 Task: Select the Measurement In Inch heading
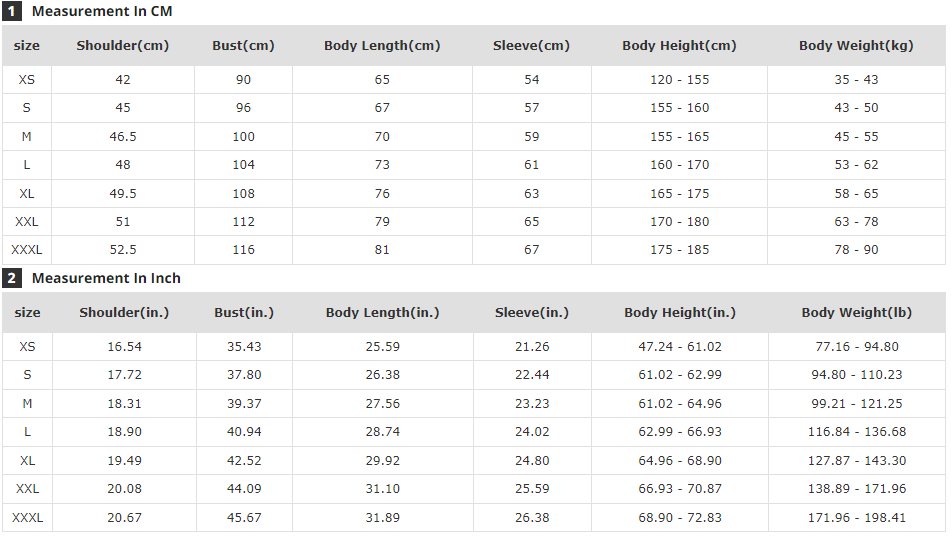pyautogui.click(x=106, y=278)
